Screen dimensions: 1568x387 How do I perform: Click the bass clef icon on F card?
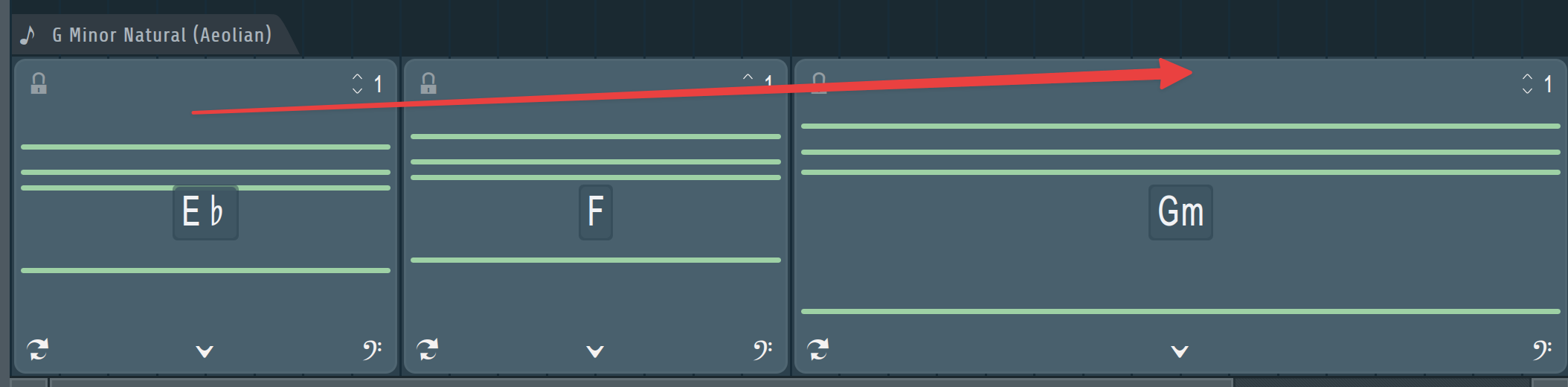tap(762, 350)
